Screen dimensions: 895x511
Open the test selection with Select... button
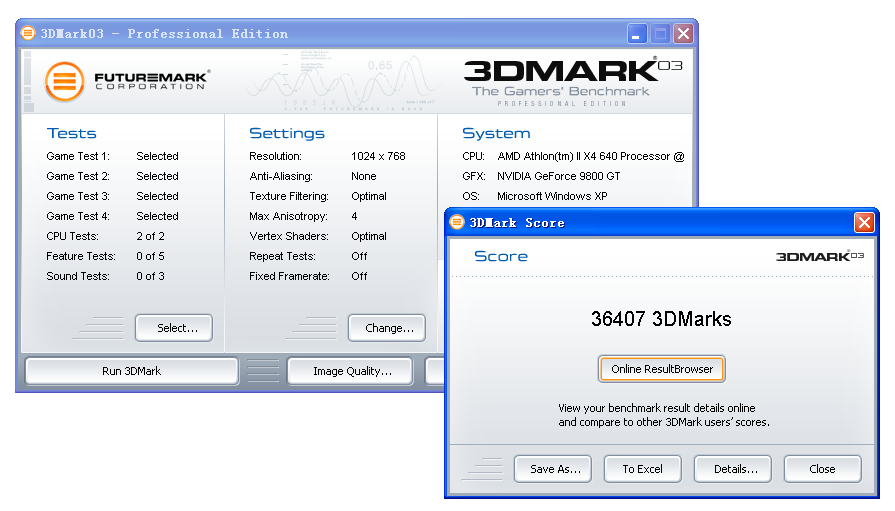tap(173, 328)
